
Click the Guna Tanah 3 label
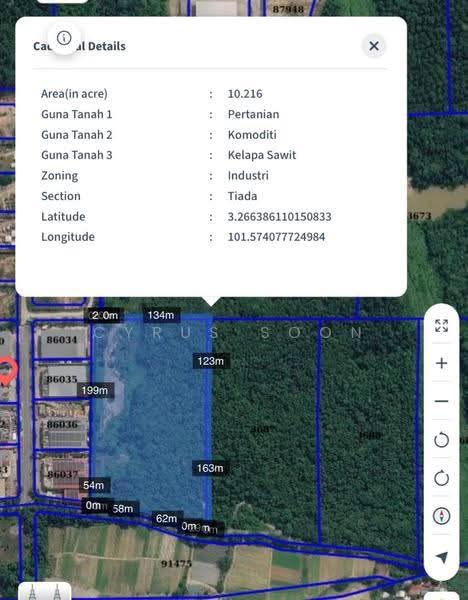77,155
